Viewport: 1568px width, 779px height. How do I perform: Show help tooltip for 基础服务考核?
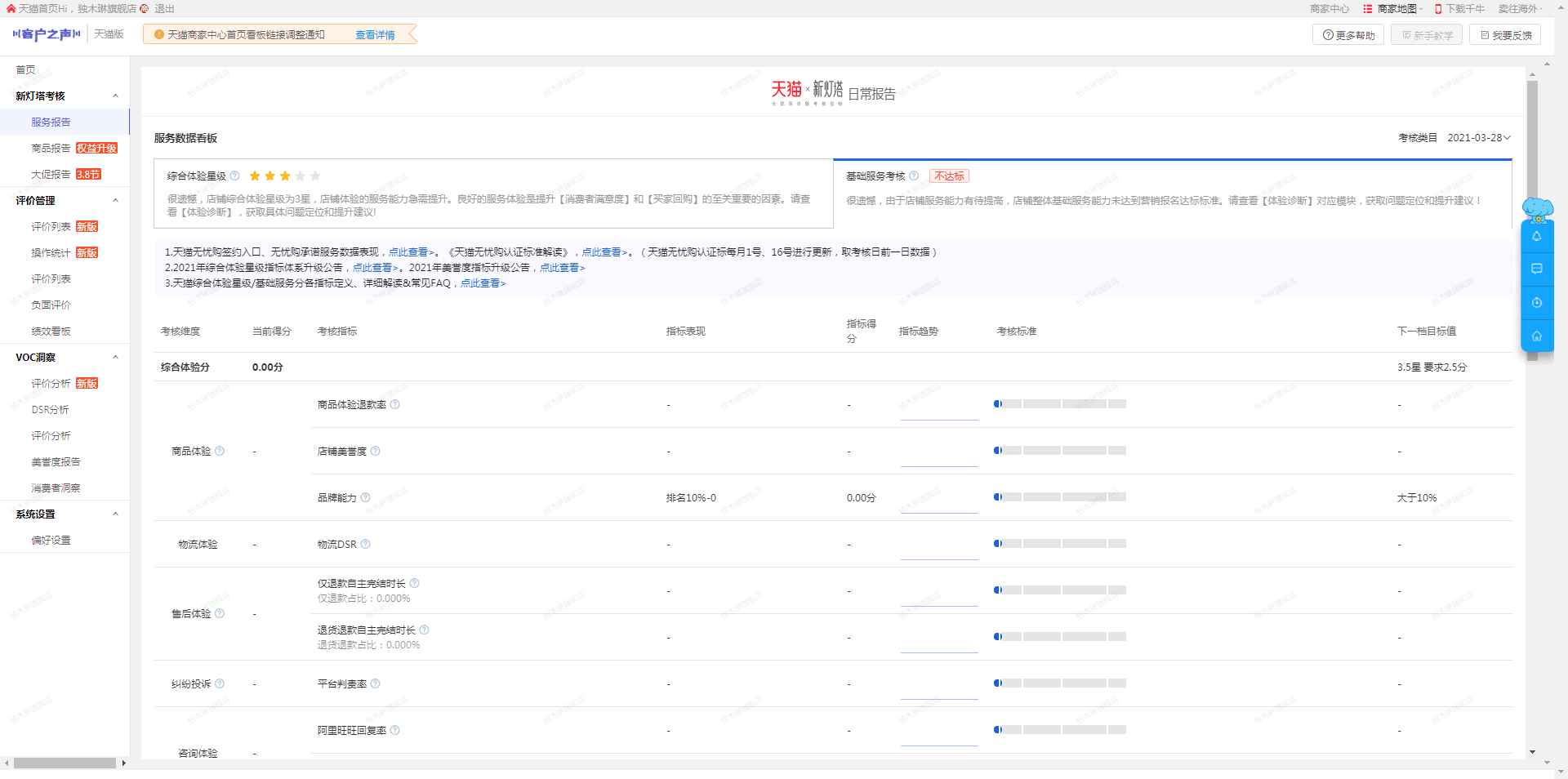click(x=914, y=176)
